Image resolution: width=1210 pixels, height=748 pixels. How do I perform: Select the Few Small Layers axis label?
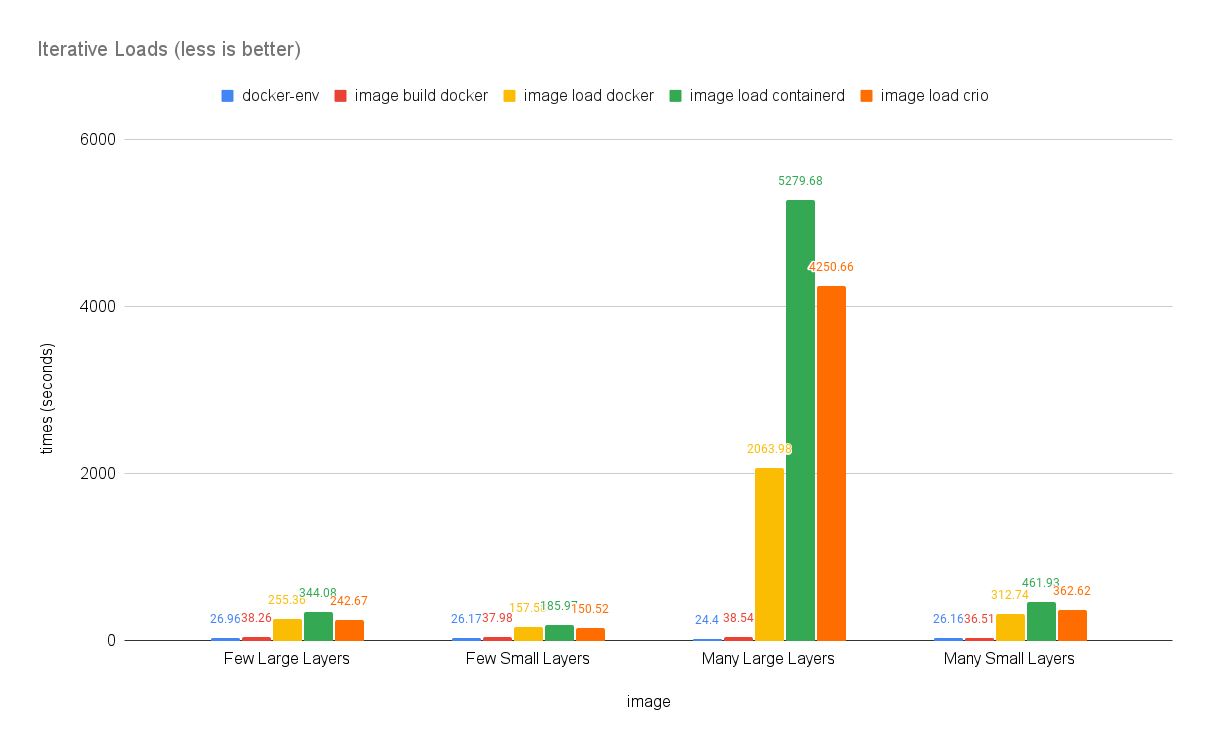[x=528, y=659]
